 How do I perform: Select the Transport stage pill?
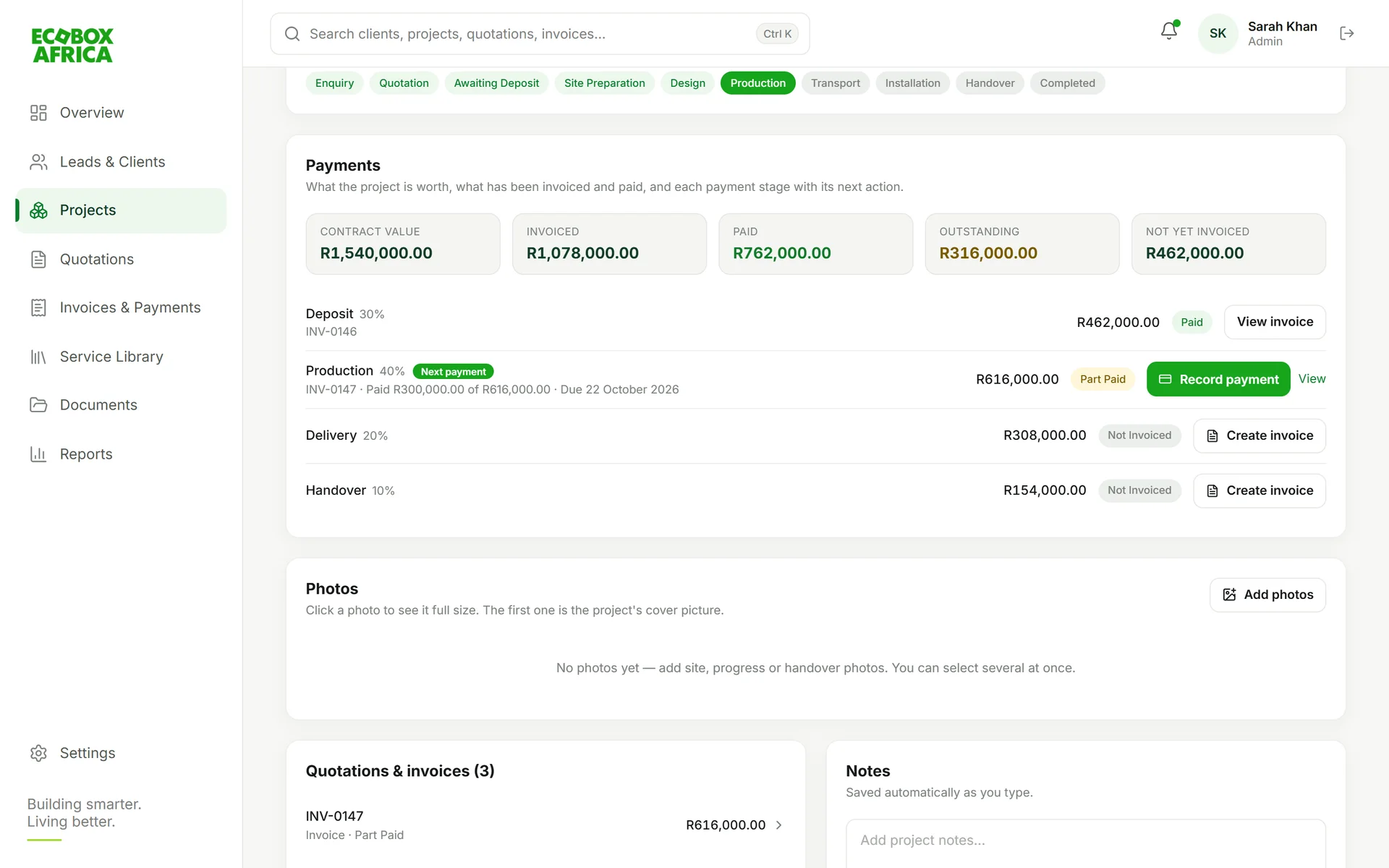[835, 83]
